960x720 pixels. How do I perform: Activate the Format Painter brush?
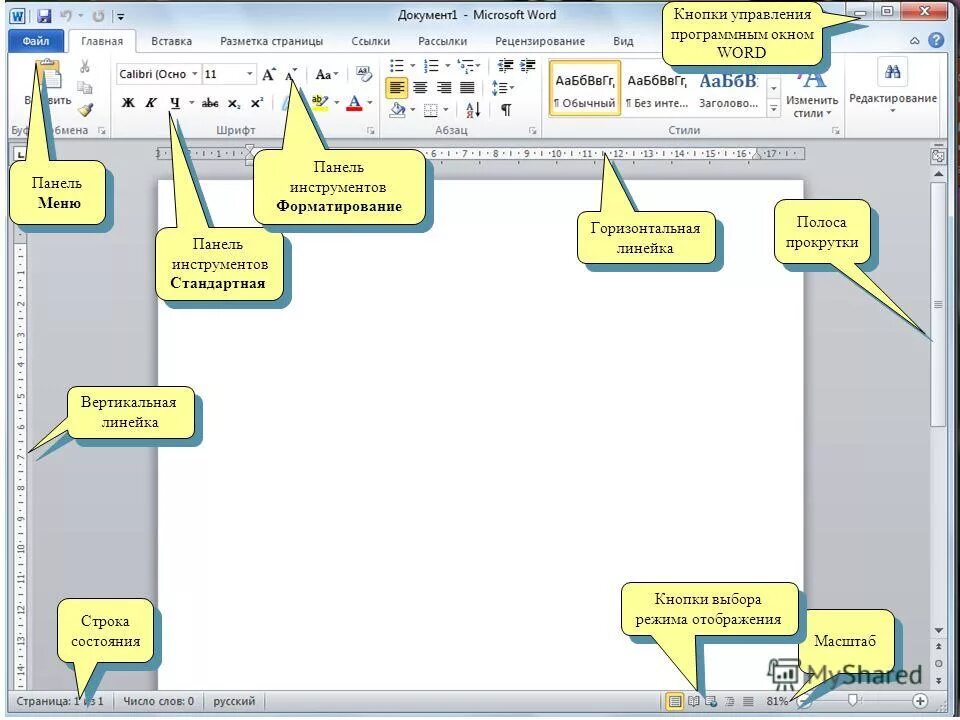pyautogui.click(x=84, y=110)
